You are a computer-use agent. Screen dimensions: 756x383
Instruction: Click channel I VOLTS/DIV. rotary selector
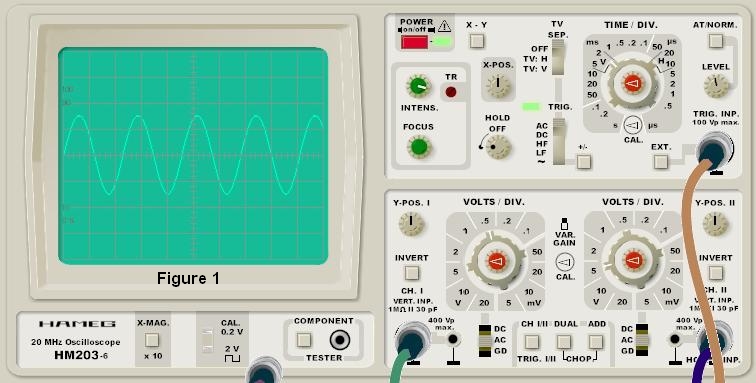pyautogui.click(x=496, y=261)
